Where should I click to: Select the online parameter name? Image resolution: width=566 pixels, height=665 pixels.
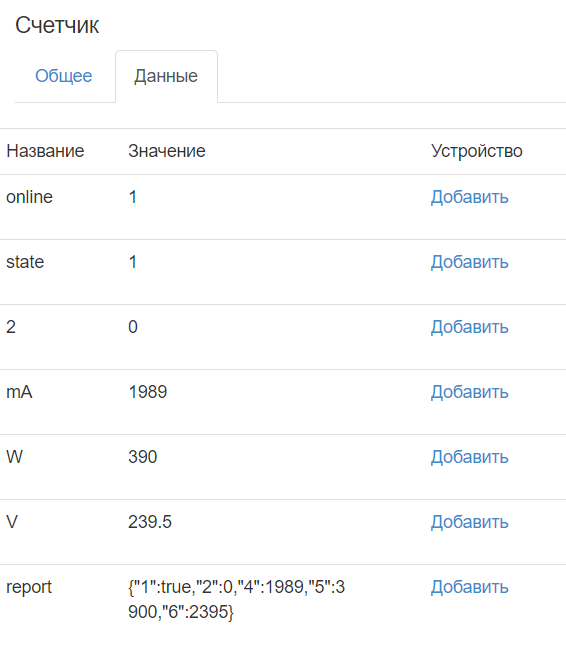coord(29,197)
